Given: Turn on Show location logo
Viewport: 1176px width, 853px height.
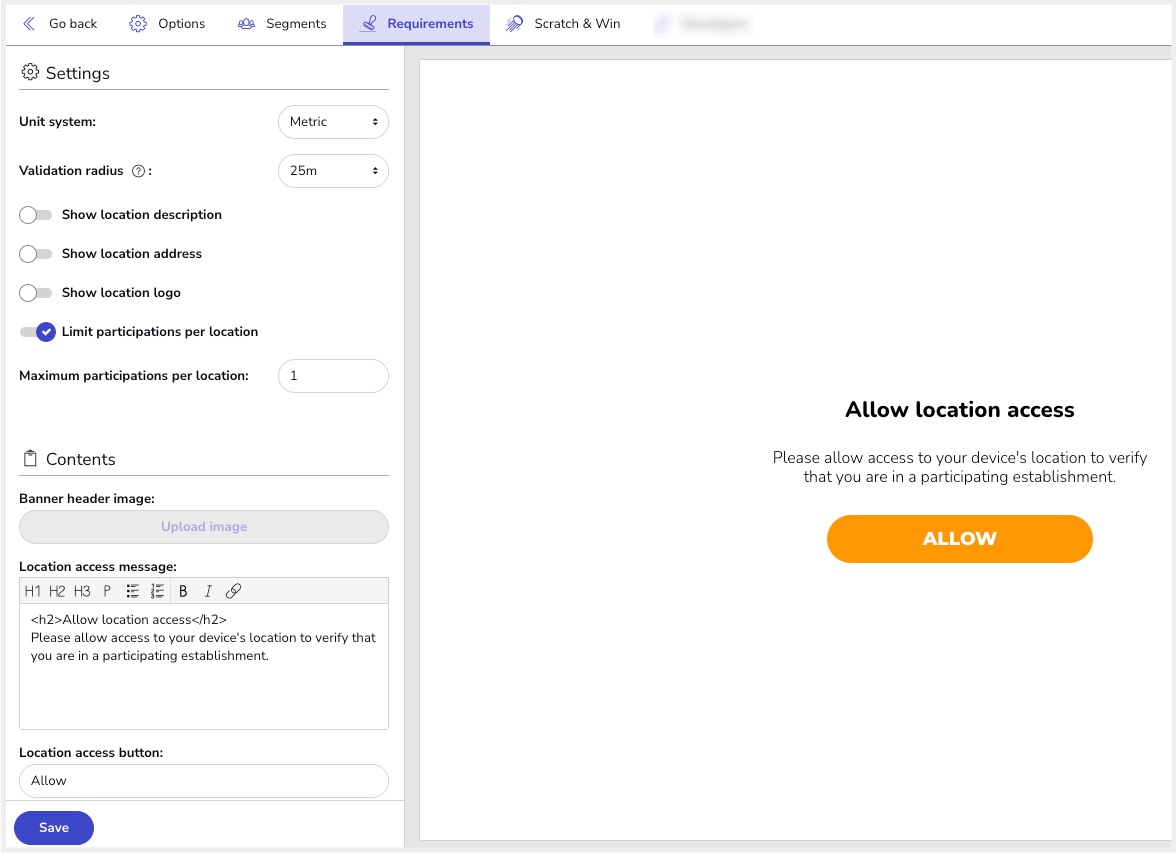Looking at the screenshot, I should click(35, 293).
